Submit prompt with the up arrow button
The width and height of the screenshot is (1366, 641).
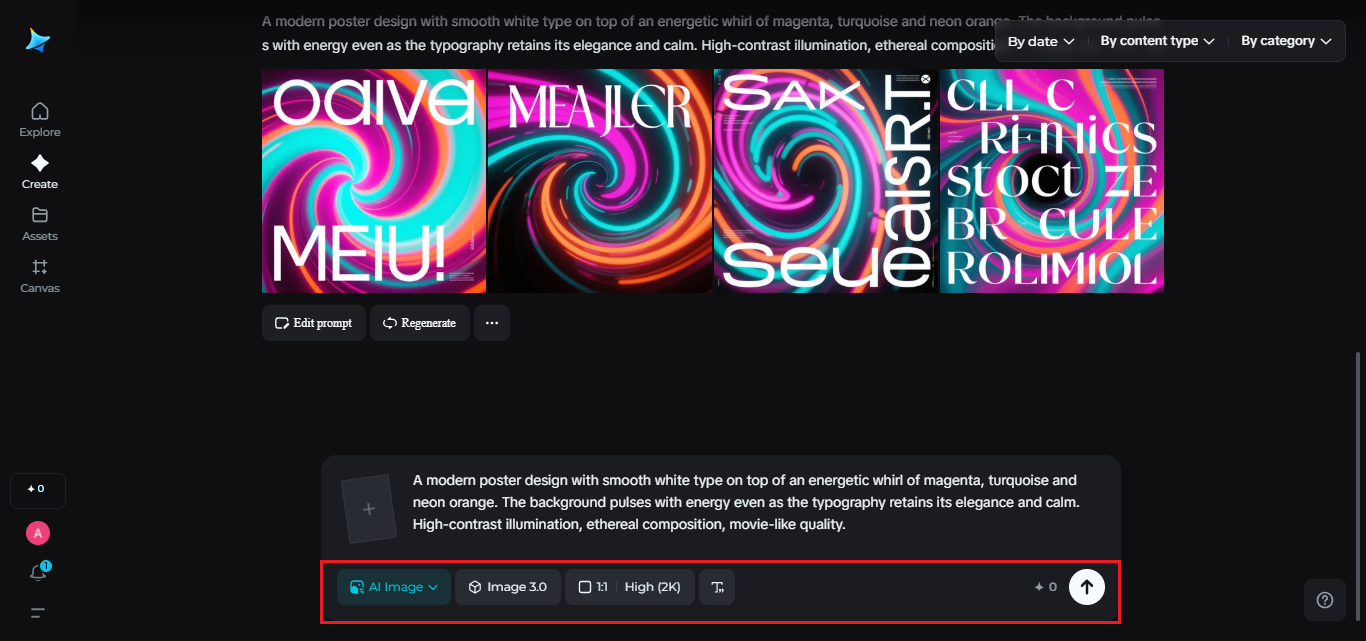tap(1087, 587)
